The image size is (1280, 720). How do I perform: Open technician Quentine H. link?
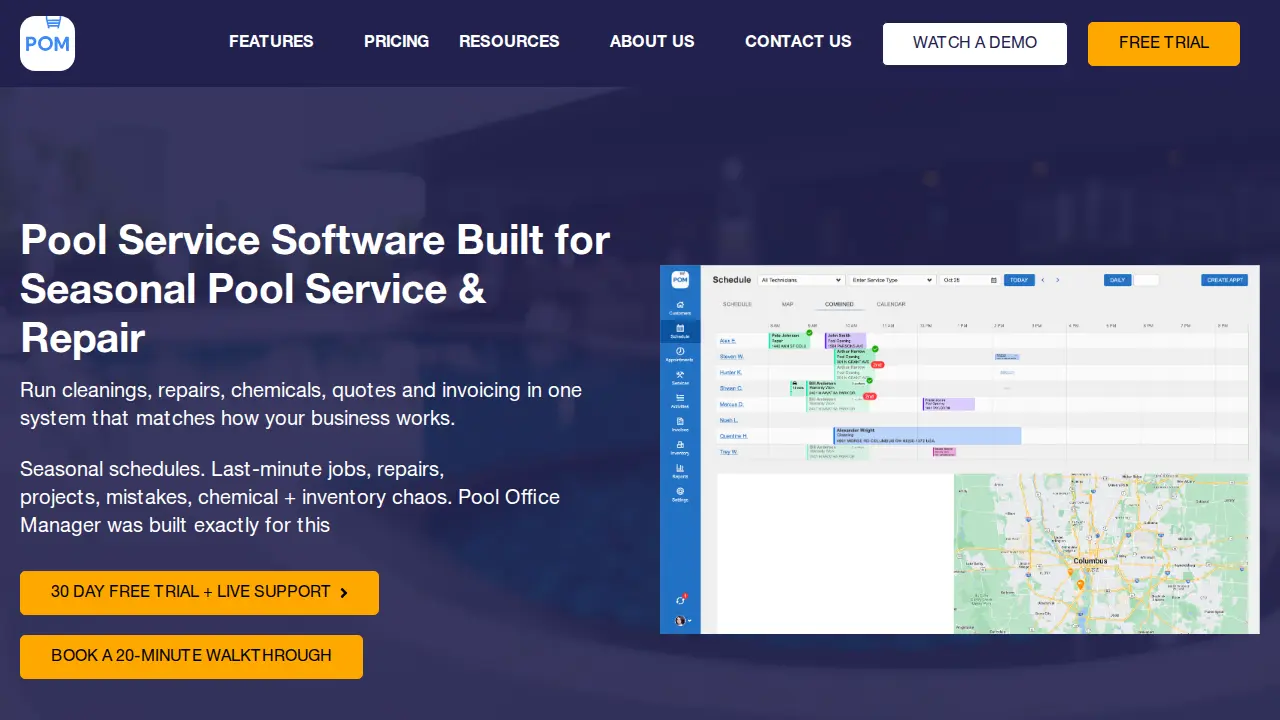pos(733,436)
